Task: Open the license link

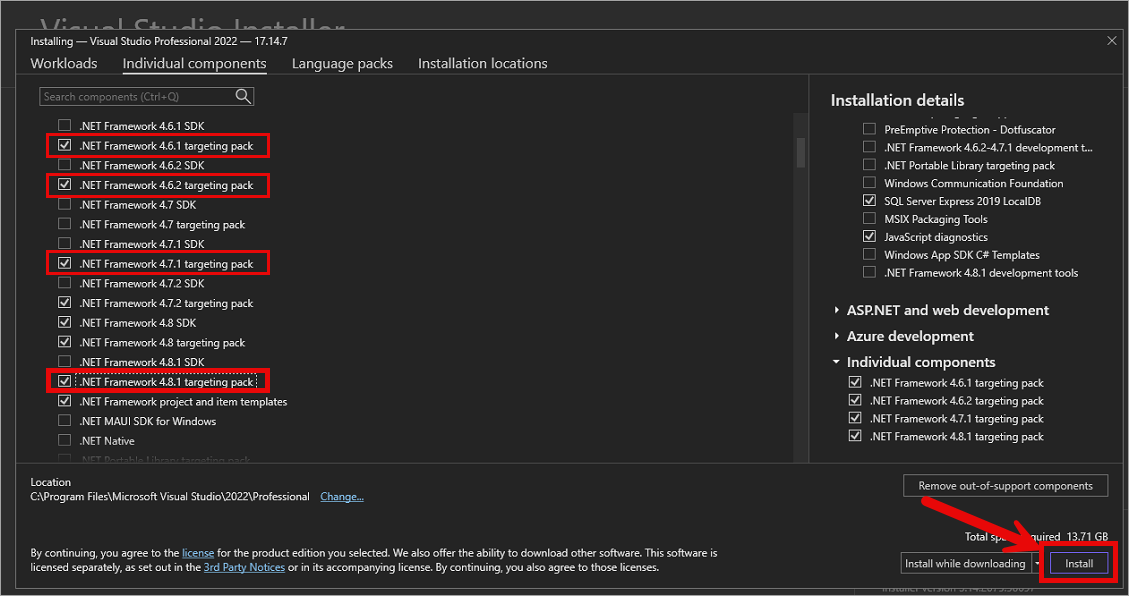Action: [198, 553]
